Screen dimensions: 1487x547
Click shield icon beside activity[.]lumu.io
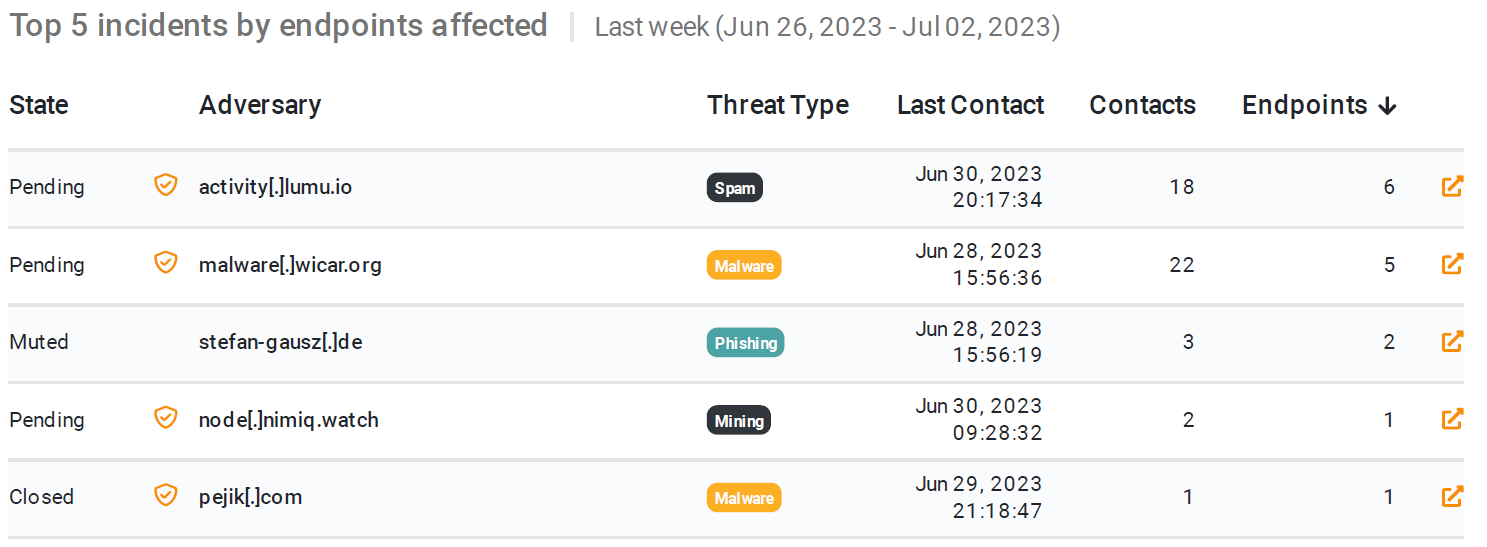tap(166, 186)
